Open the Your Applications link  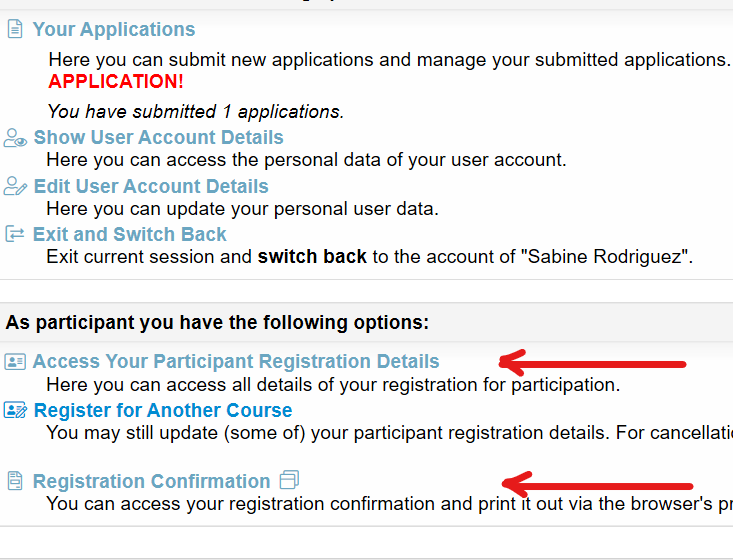pyautogui.click(x=114, y=29)
